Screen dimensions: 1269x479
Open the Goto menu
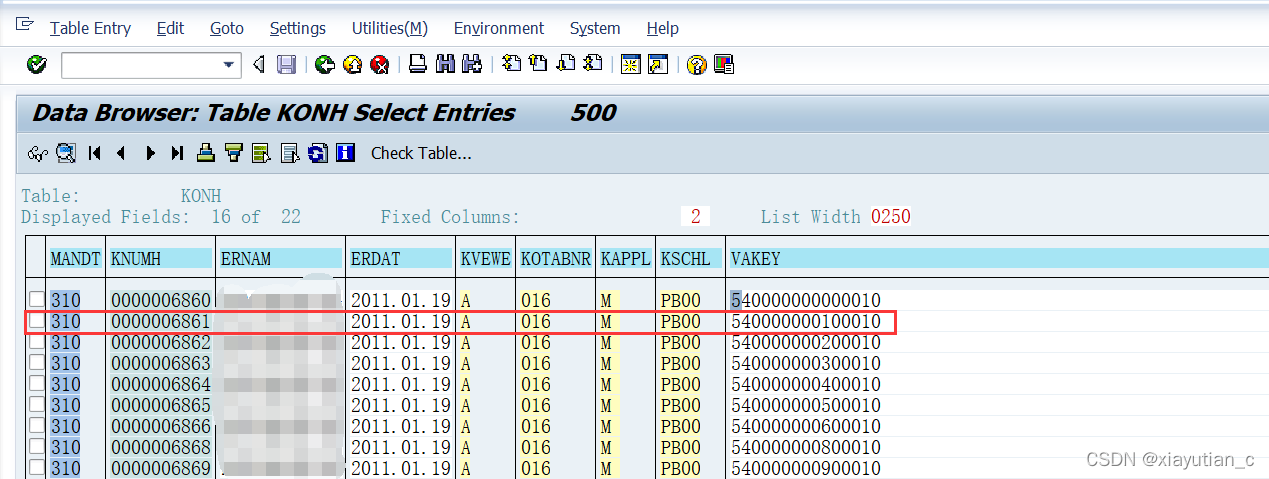pyautogui.click(x=227, y=28)
